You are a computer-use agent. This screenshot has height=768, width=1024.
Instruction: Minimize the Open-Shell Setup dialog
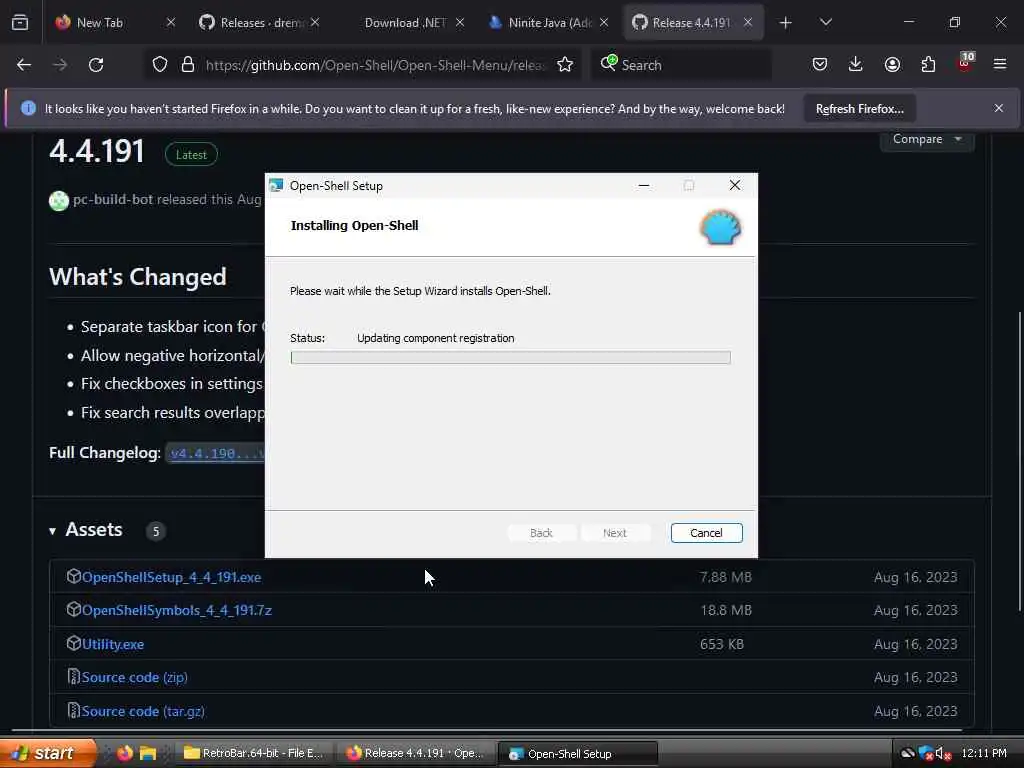click(x=644, y=185)
